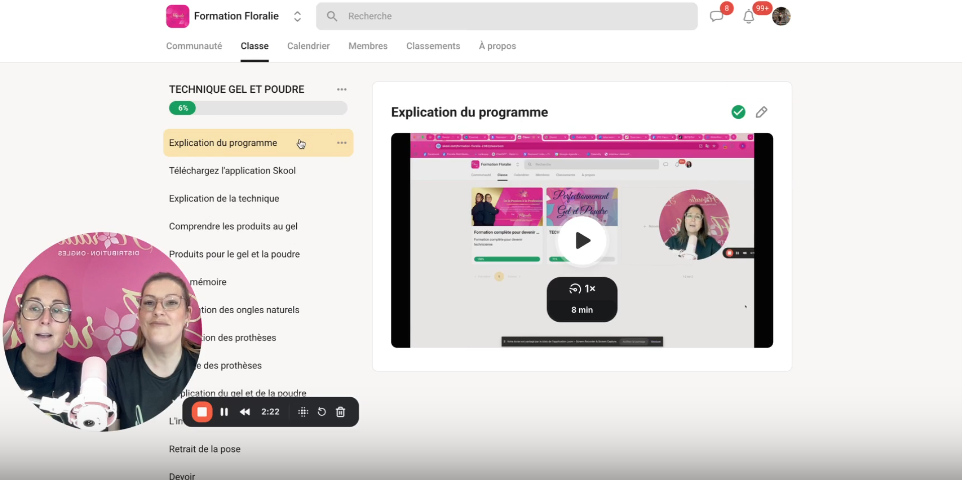
Task: Open the Comprendre les produits au gel lesson
Action: pos(233,226)
